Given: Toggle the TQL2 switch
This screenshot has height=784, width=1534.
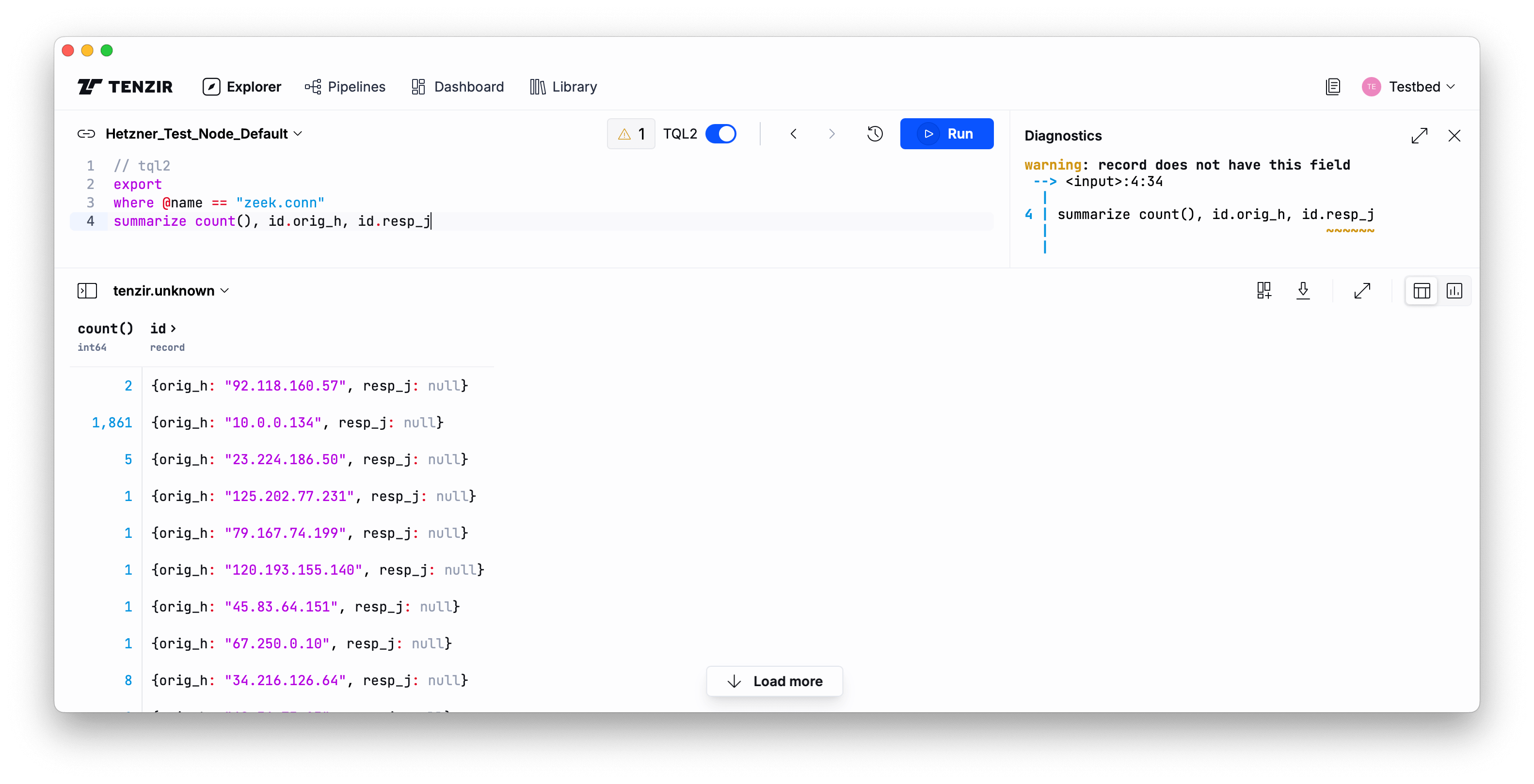Looking at the screenshot, I should tap(720, 134).
